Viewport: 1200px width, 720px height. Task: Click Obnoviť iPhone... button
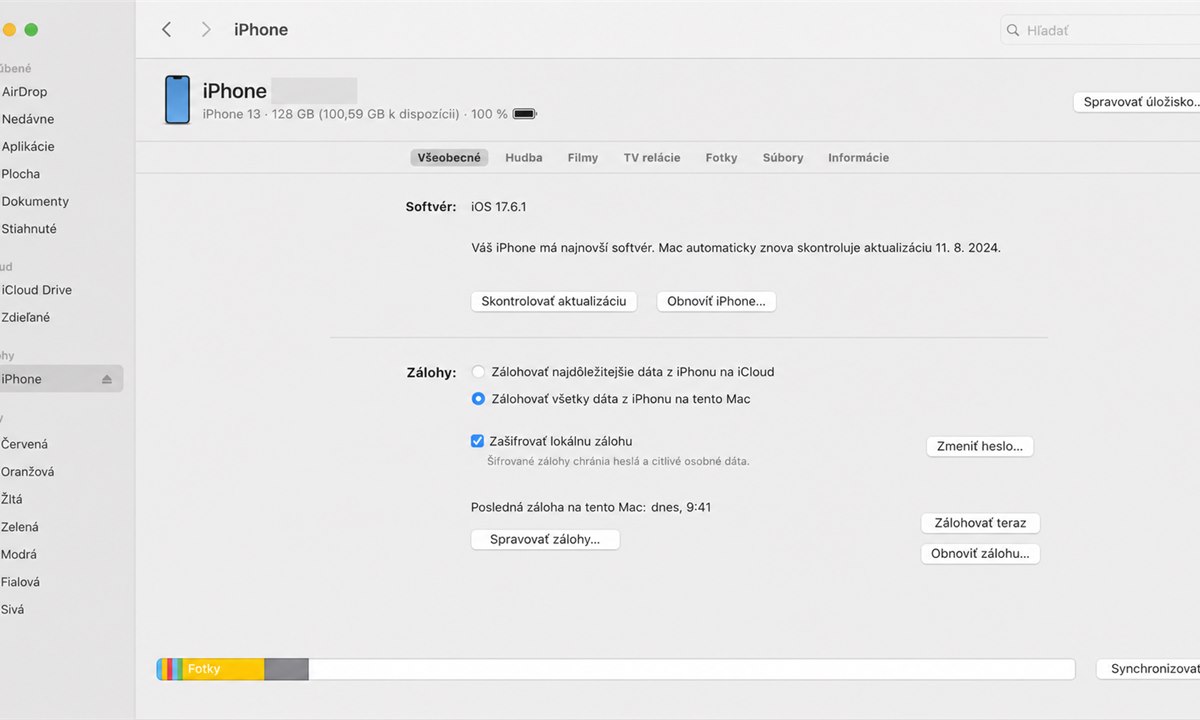(716, 301)
